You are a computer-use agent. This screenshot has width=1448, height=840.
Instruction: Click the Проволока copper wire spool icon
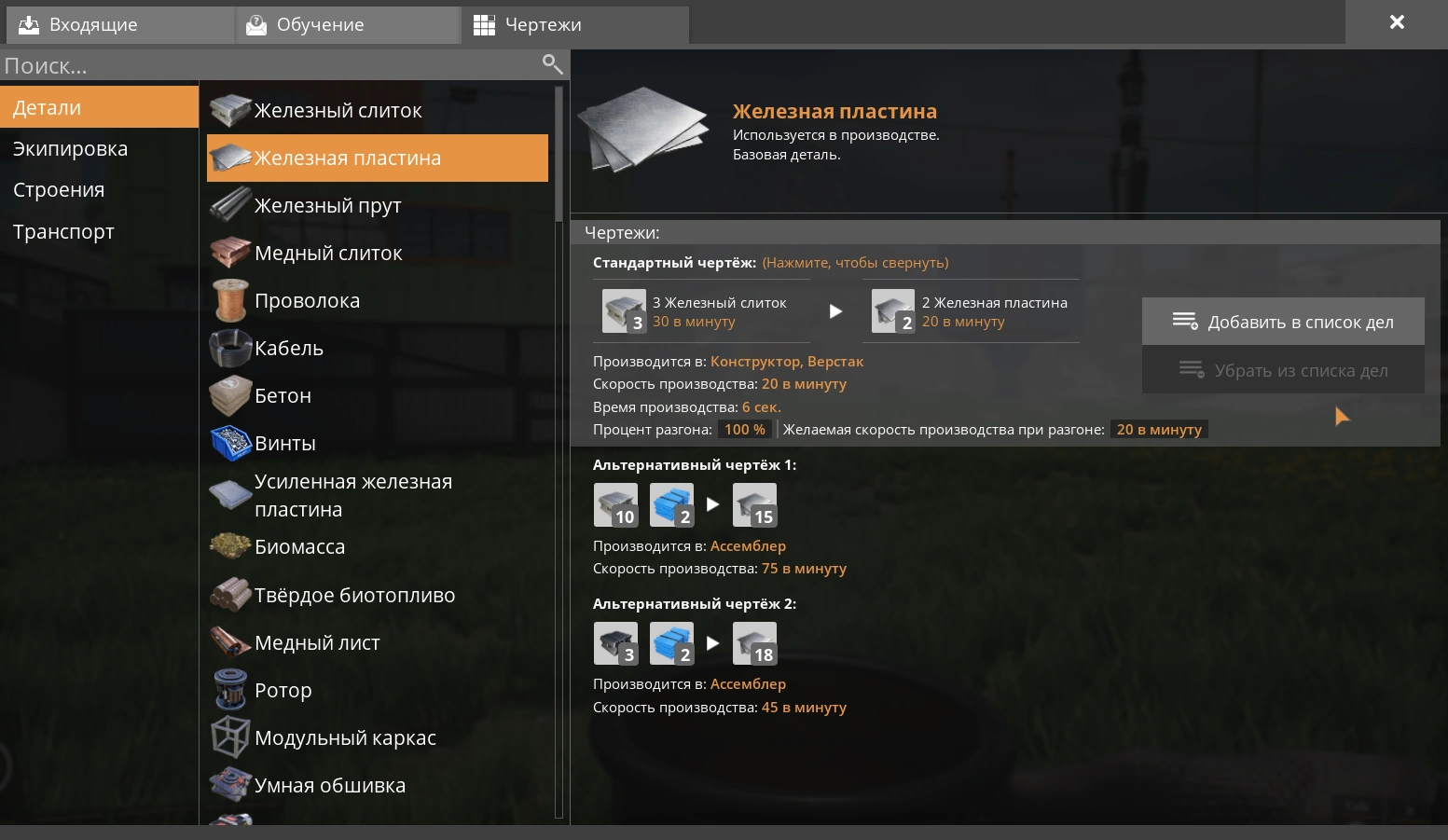click(230, 300)
